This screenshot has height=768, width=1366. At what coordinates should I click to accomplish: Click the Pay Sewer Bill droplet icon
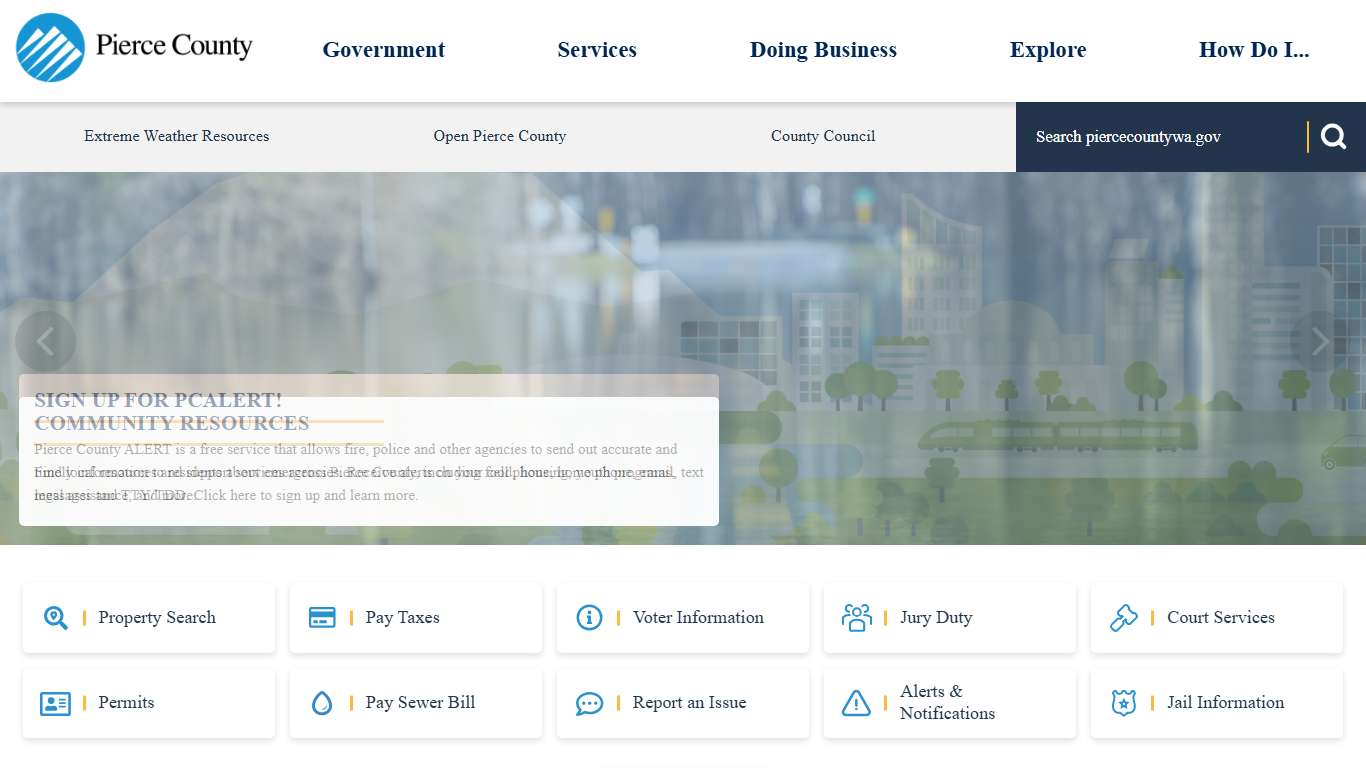point(322,703)
